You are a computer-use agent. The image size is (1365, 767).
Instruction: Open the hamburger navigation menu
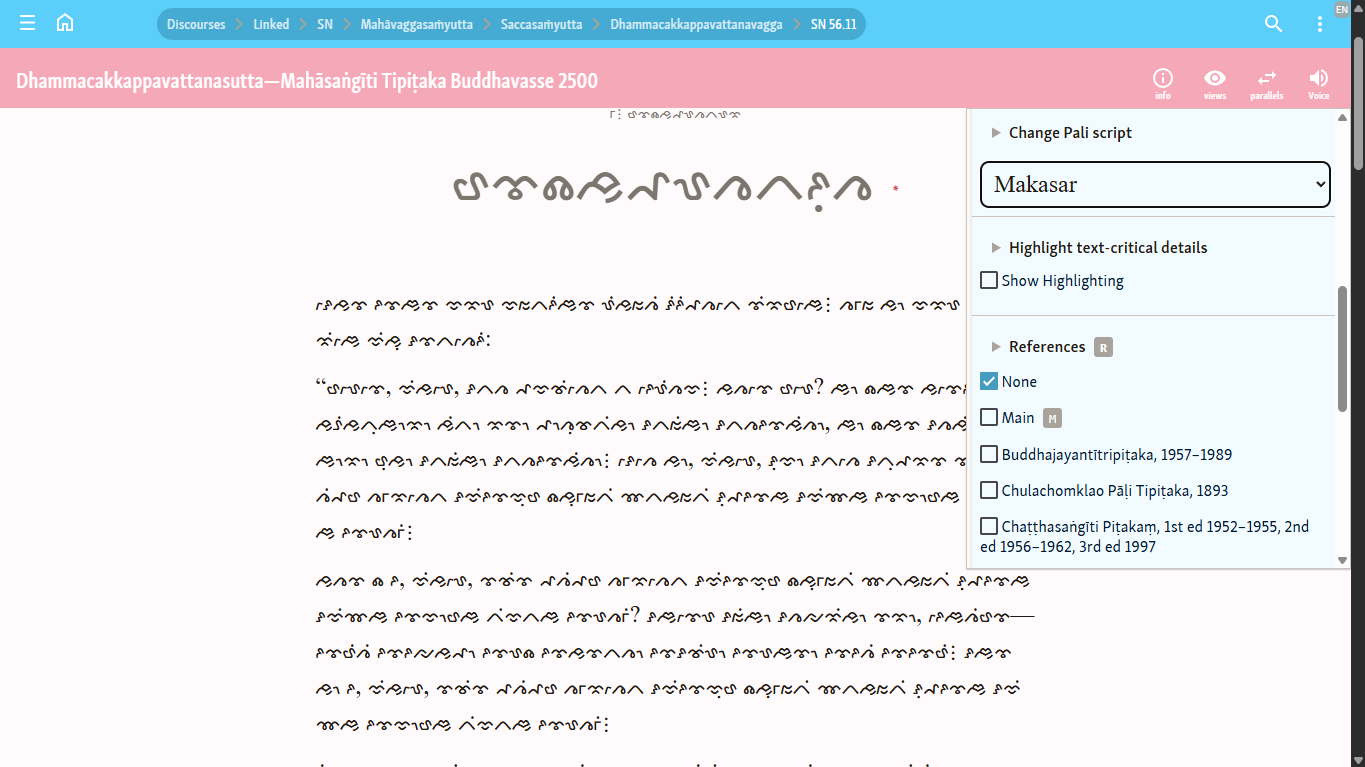click(27, 23)
